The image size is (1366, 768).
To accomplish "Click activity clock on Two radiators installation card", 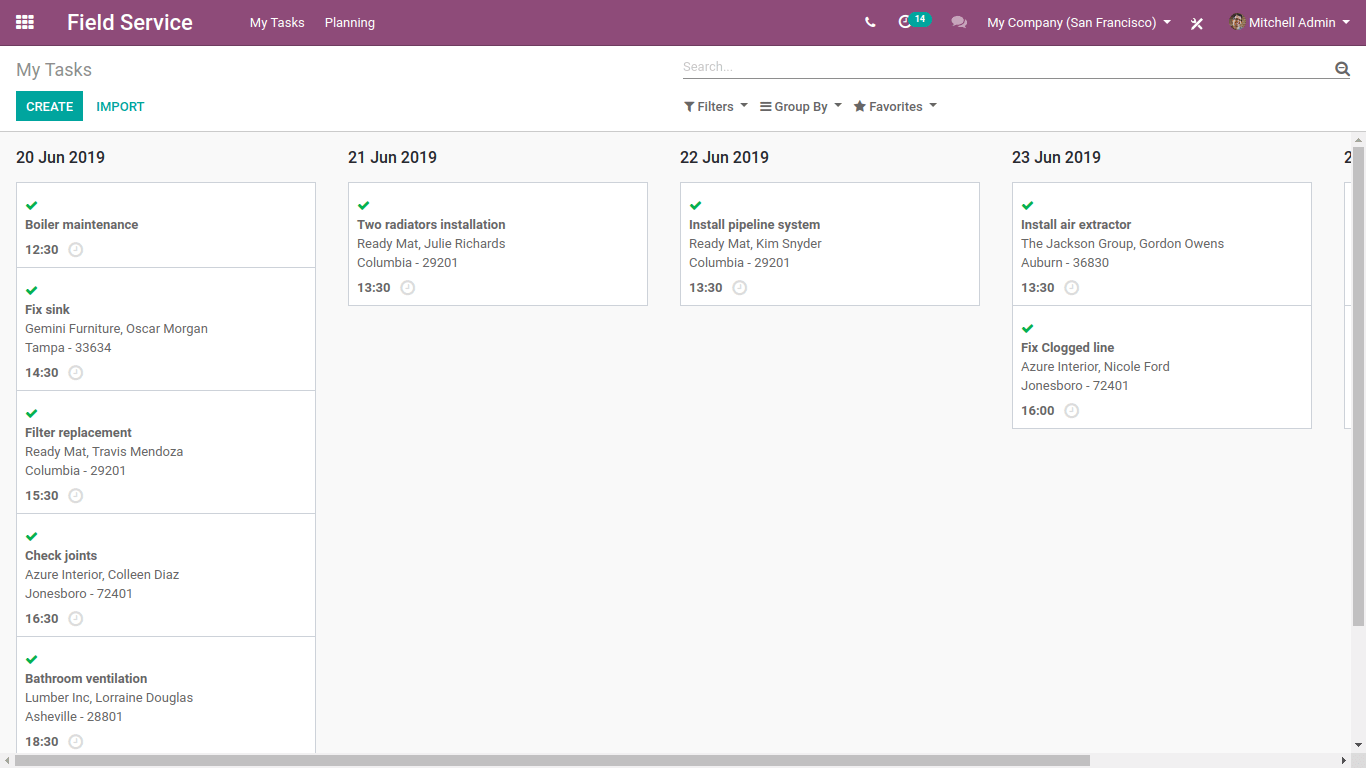I will tap(408, 288).
